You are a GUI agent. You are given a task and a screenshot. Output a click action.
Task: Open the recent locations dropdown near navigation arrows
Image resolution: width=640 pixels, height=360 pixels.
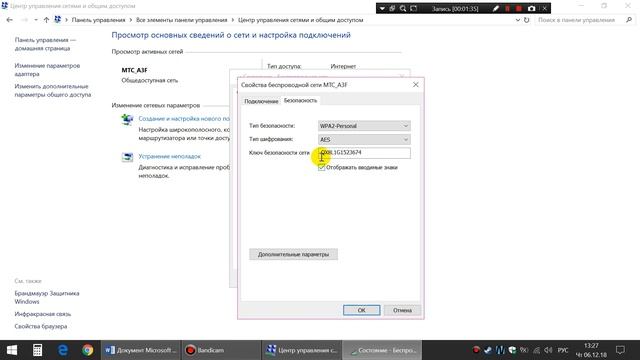point(36,20)
